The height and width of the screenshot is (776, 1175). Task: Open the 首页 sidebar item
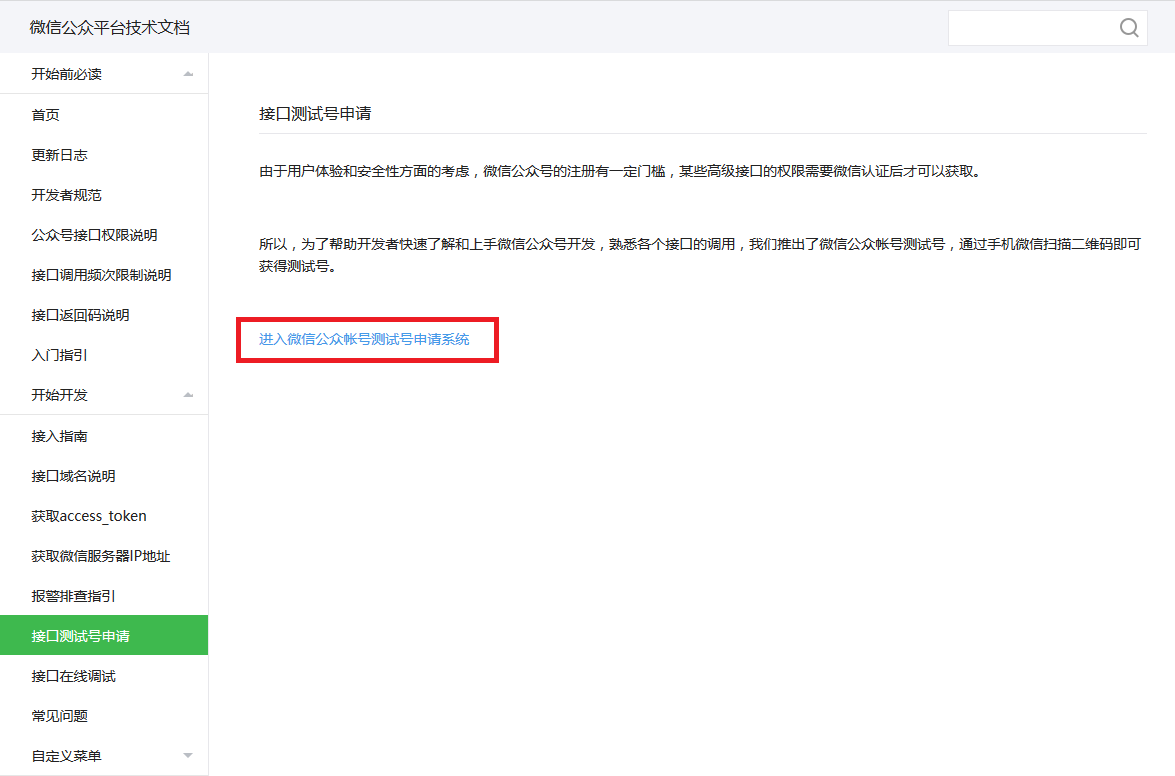(104, 115)
